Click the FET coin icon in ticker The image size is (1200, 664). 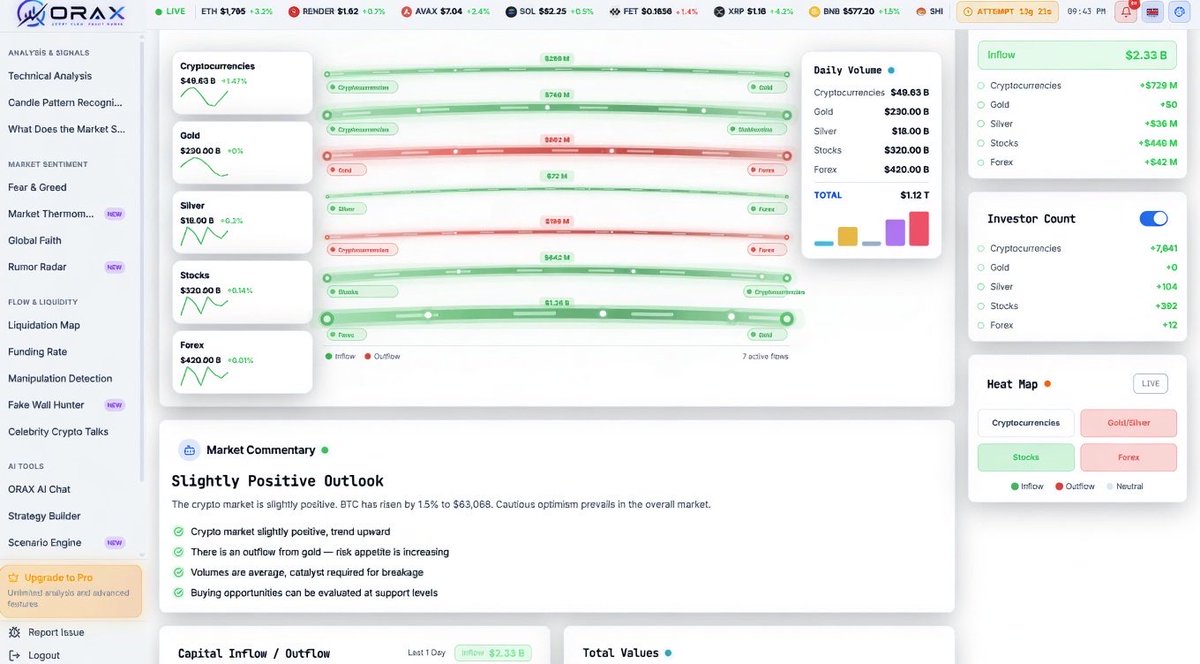tap(615, 12)
